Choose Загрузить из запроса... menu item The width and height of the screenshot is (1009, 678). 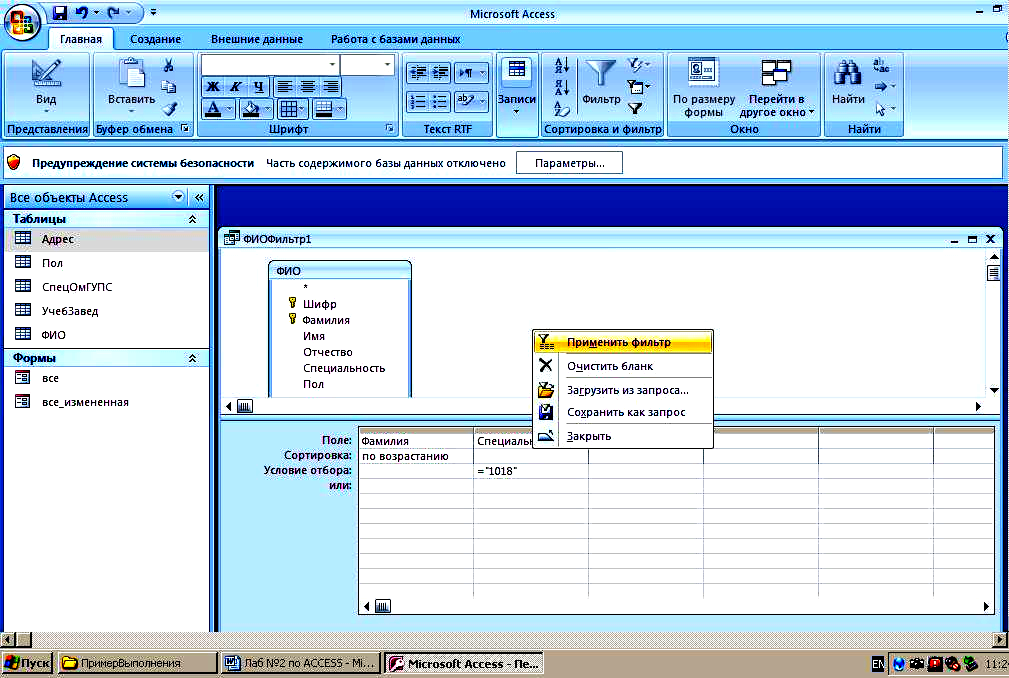coord(623,390)
